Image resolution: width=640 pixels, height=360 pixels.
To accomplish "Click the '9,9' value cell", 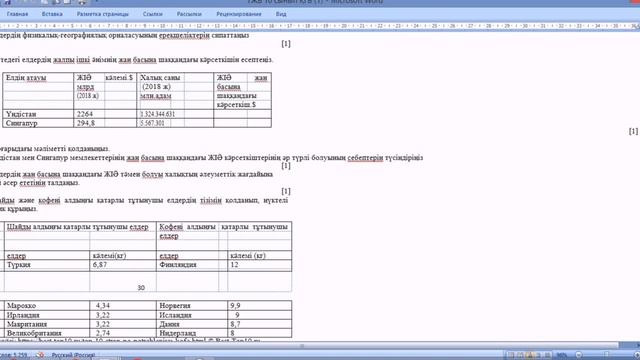I will [x=259, y=305].
